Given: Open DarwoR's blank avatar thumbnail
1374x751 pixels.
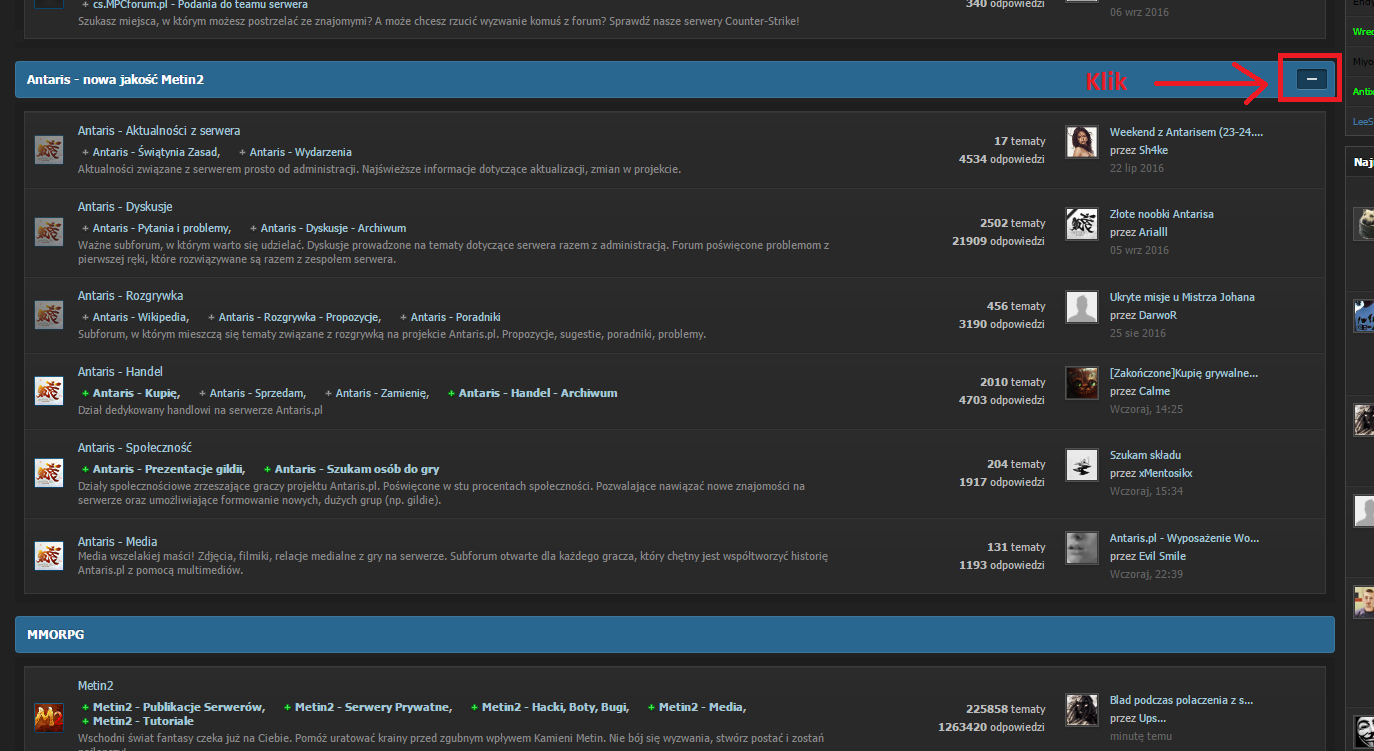Looking at the screenshot, I should coord(1082,307).
